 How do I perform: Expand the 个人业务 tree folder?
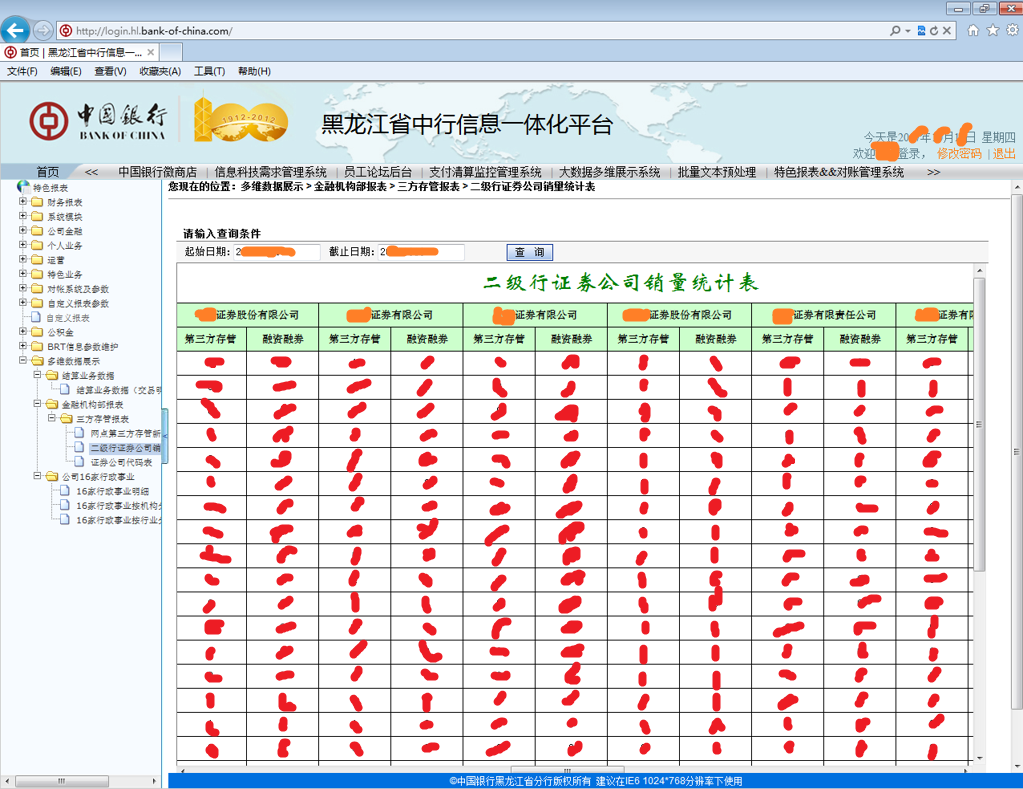point(23,245)
